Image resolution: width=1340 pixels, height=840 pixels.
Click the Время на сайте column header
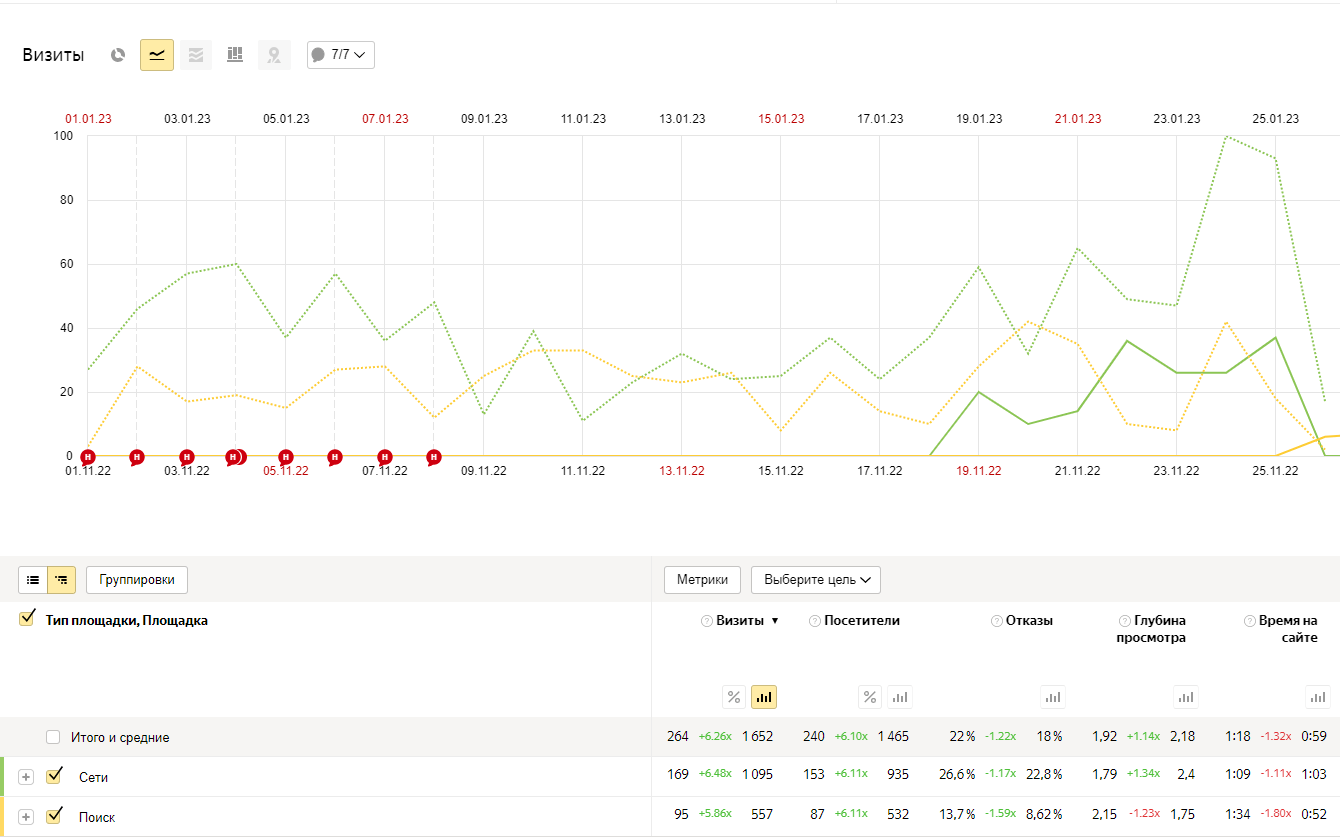[1288, 629]
